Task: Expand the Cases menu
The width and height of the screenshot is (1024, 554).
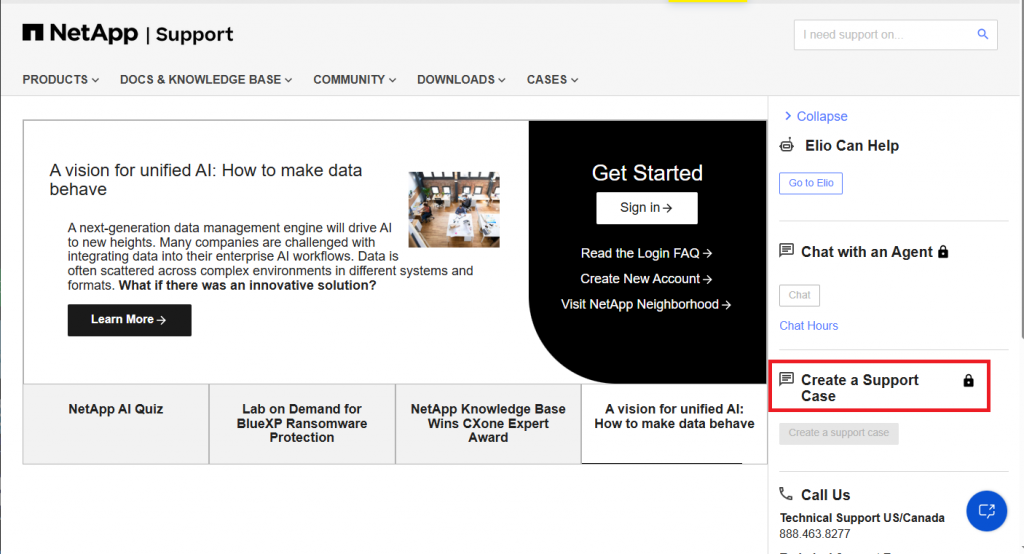Action: [x=552, y=80]
